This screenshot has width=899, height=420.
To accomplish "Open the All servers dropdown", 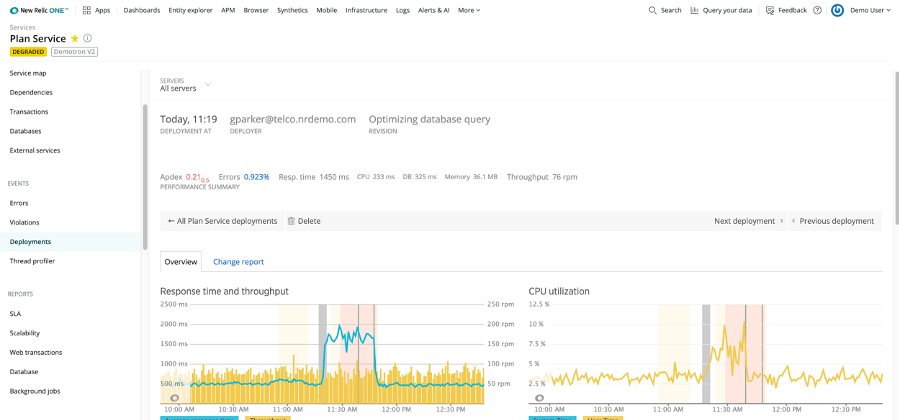I will (185, 85).
